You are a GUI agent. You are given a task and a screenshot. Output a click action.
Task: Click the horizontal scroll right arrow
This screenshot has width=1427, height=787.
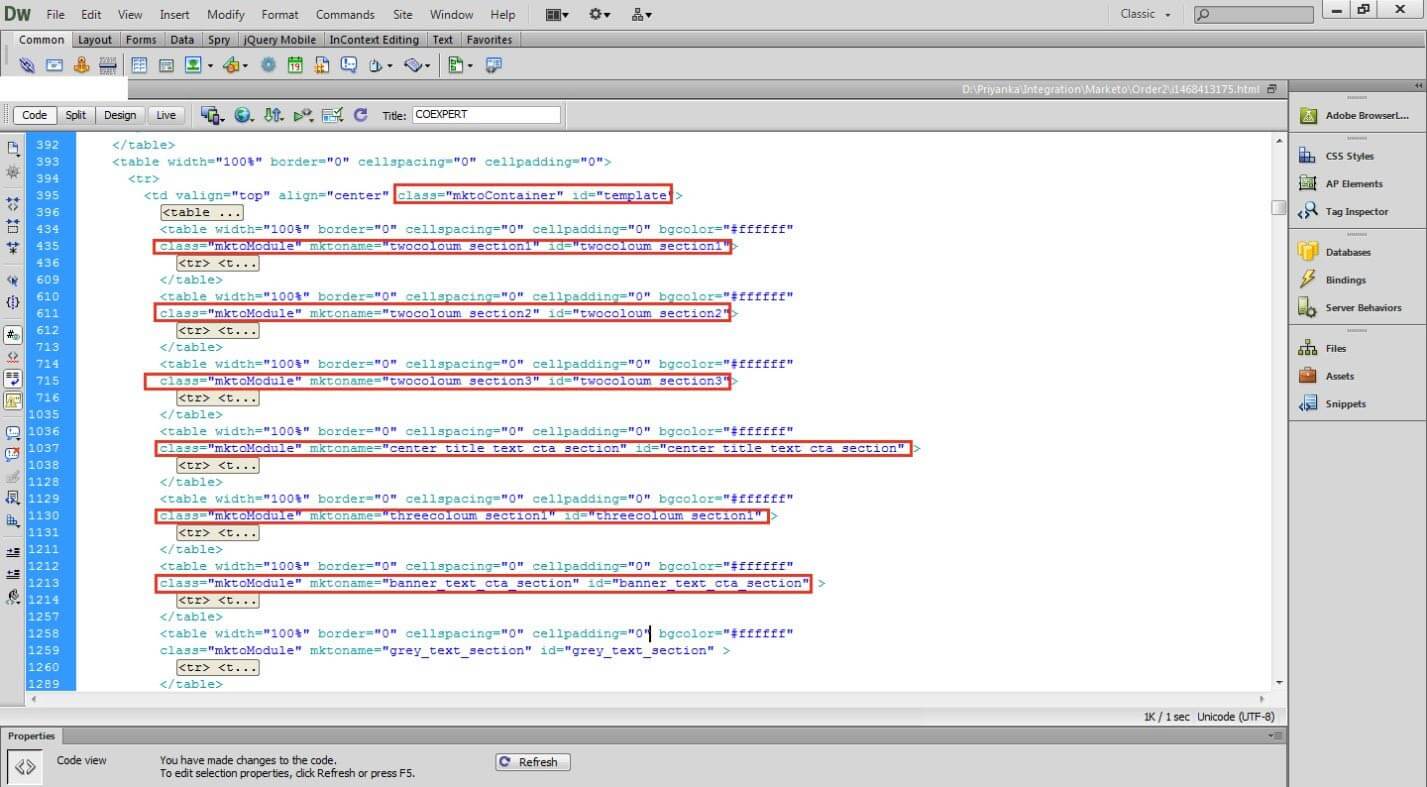[x=1261, y=699]
